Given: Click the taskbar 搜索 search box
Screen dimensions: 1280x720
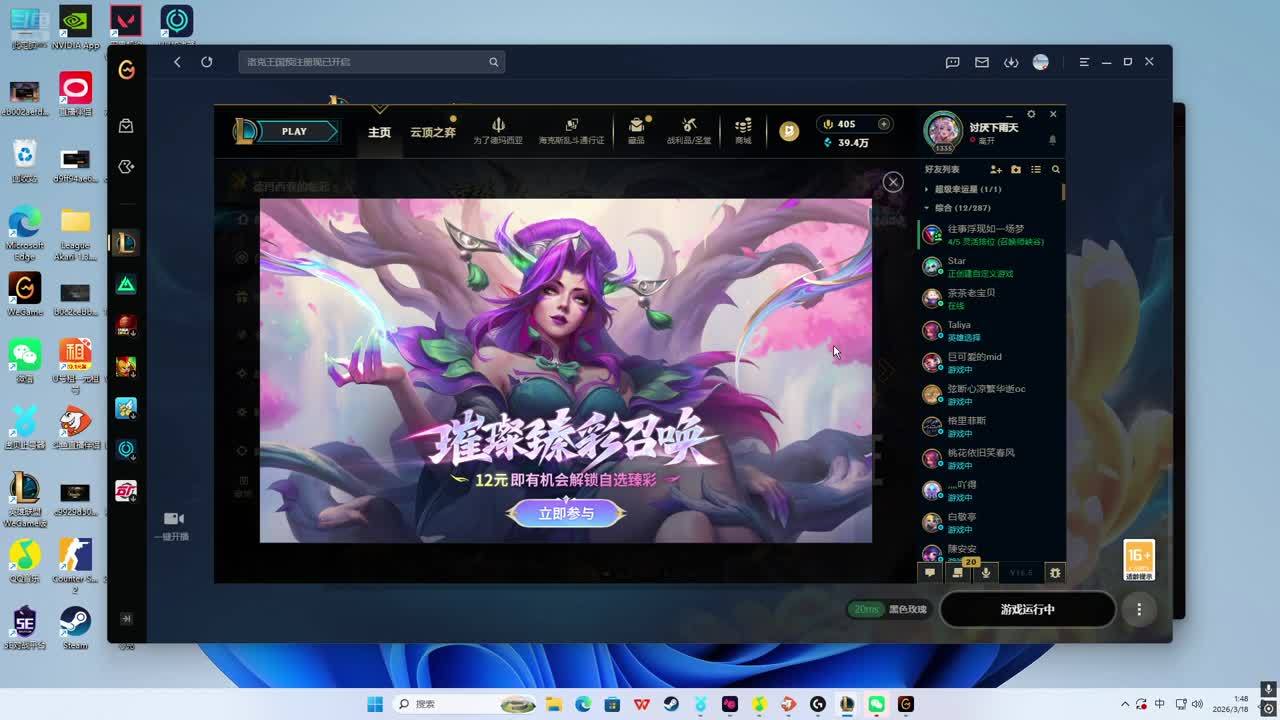Looking at the screenshot, I should click(x=466, y=704).
